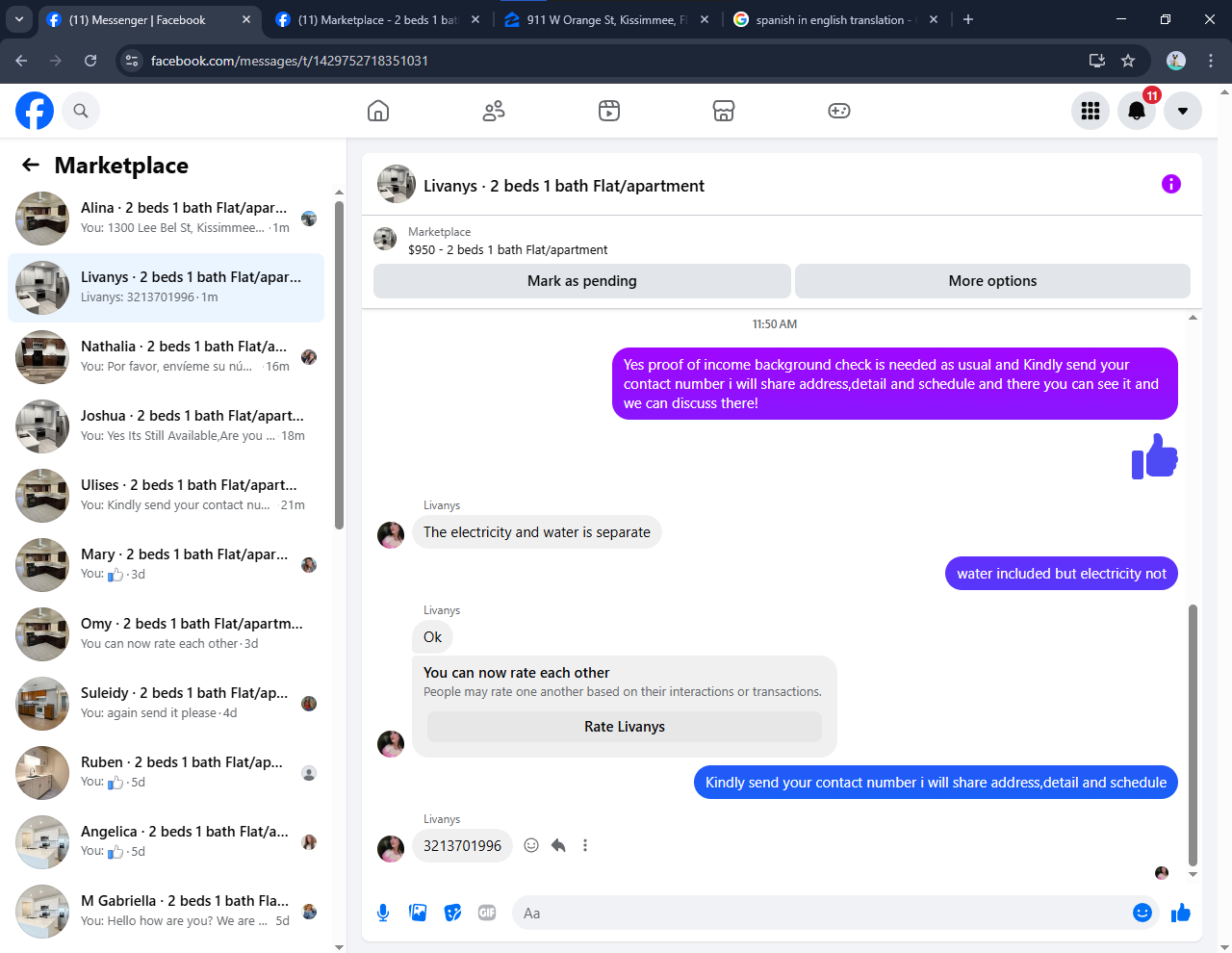Click the install app icon in address bar

(1097, 61)
